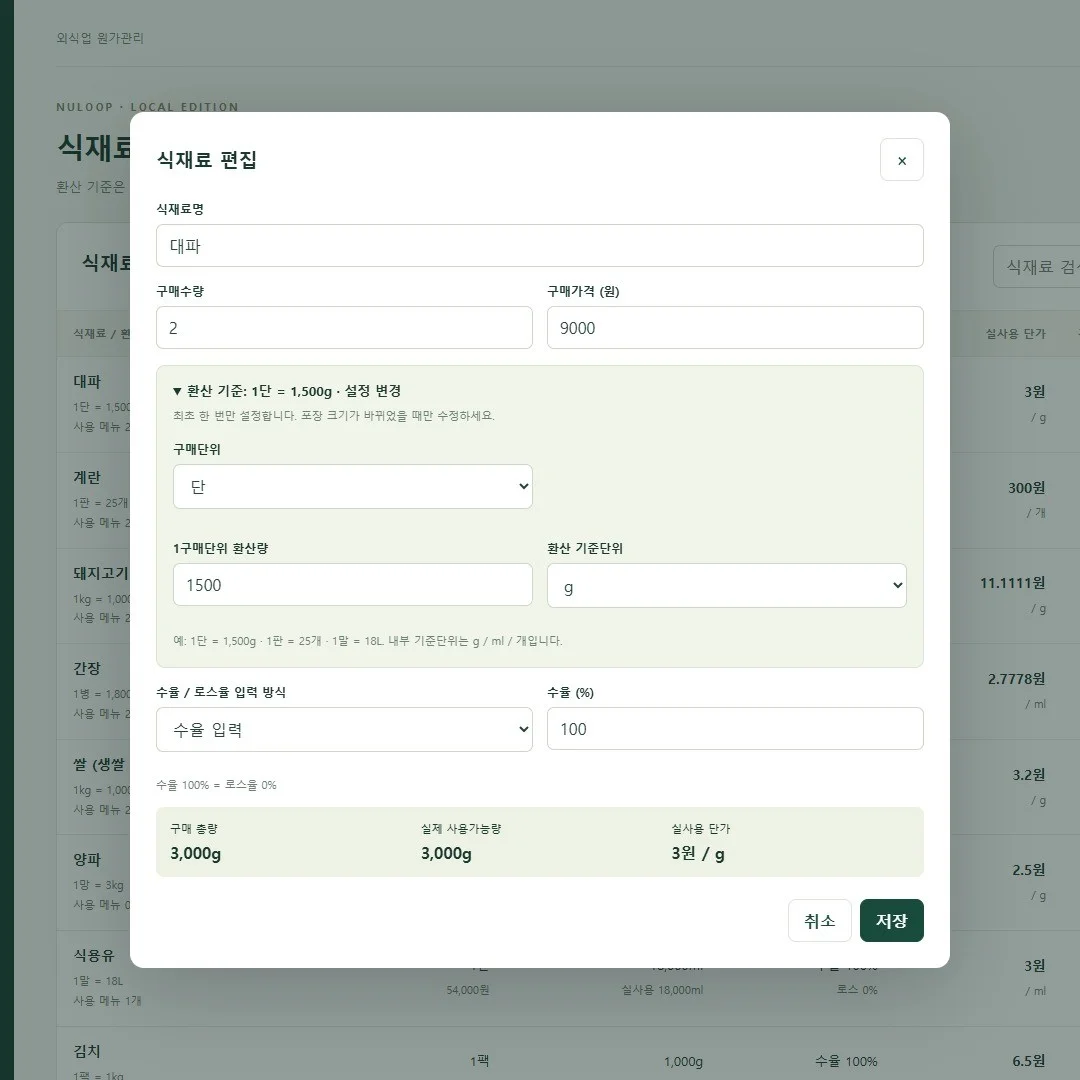Viewport: 1080px width, 1080px height.
Task: Collapse the 환산 기준 설정 변경 section
Action: point(287,391)
